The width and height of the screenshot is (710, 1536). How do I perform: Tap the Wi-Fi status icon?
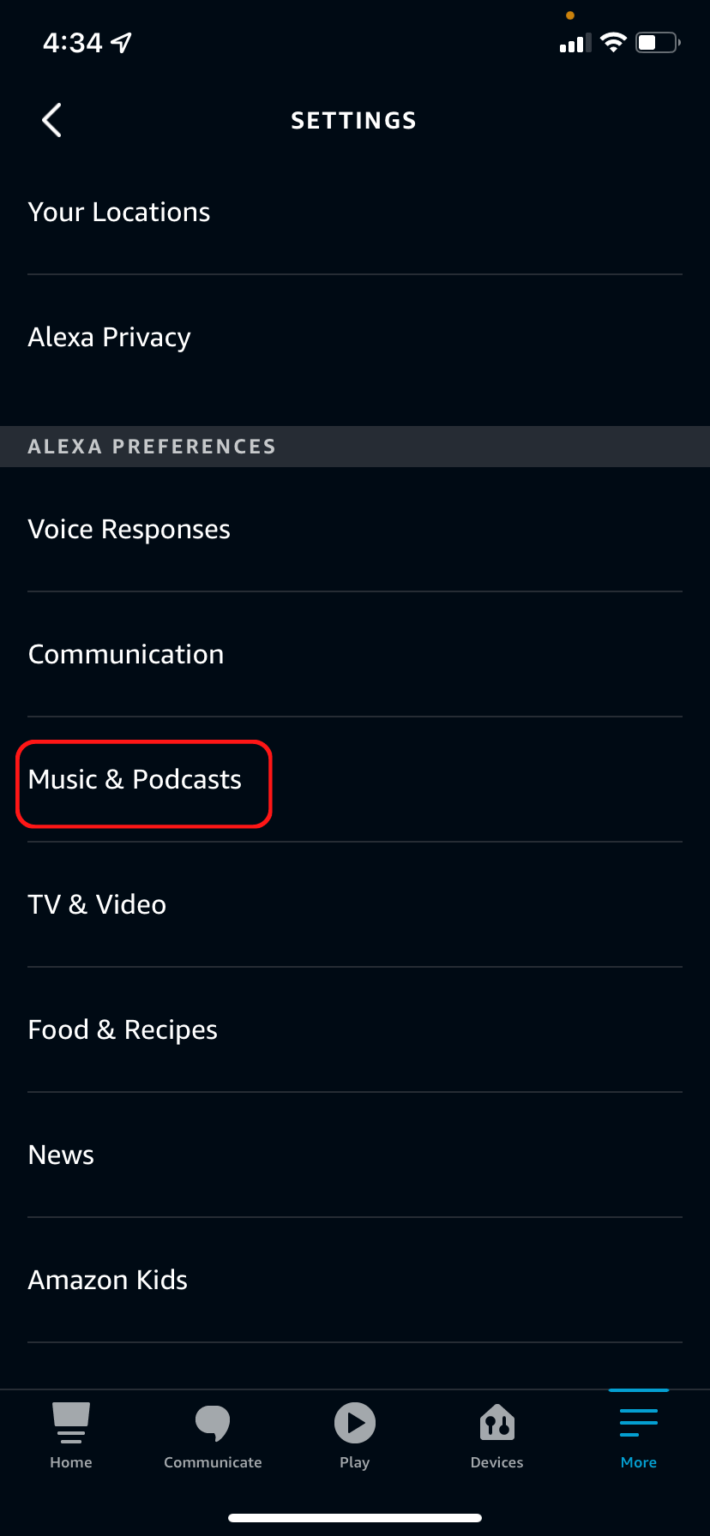[x=613, y=43]
